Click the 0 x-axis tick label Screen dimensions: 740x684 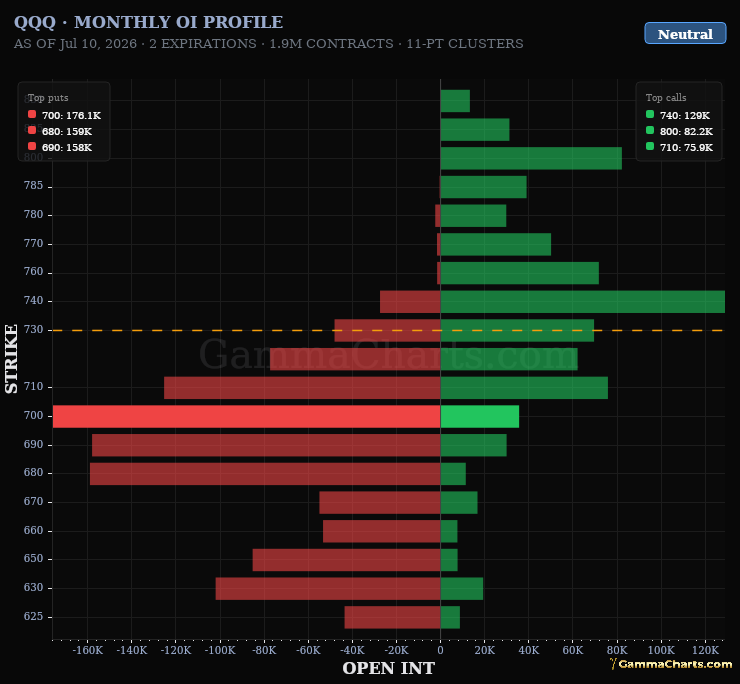440,650
